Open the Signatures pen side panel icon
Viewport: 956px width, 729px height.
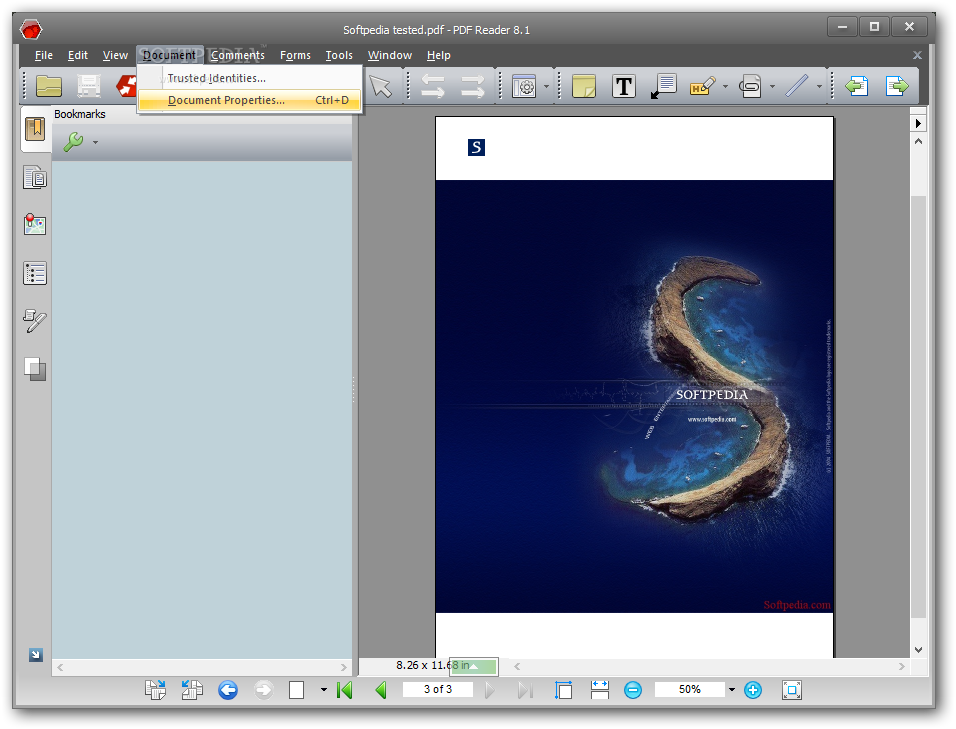tap(35, 321)
